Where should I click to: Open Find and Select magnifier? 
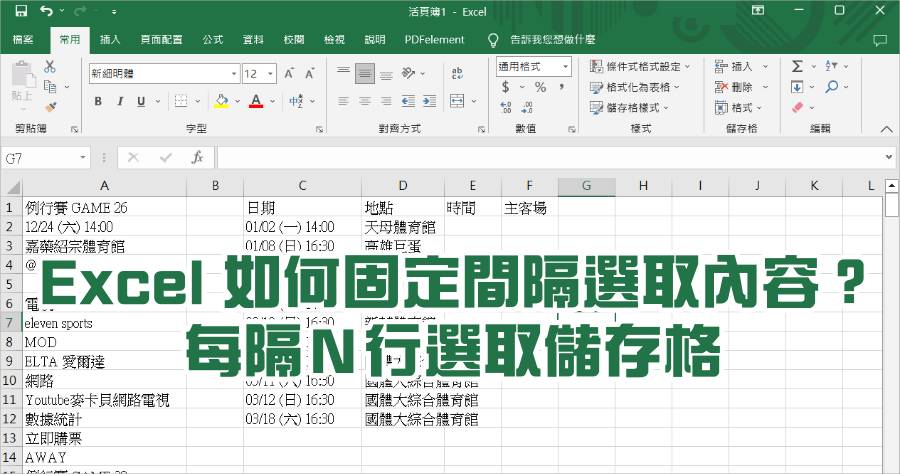click(831, 87)
